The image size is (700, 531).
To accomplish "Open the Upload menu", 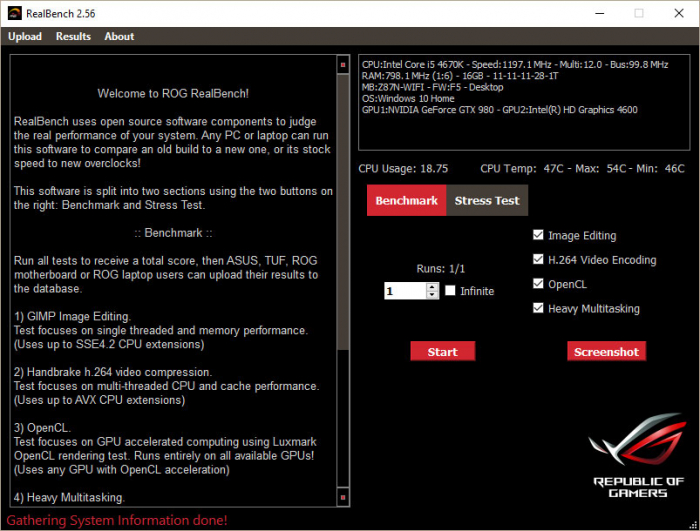I will pos(25,36).
